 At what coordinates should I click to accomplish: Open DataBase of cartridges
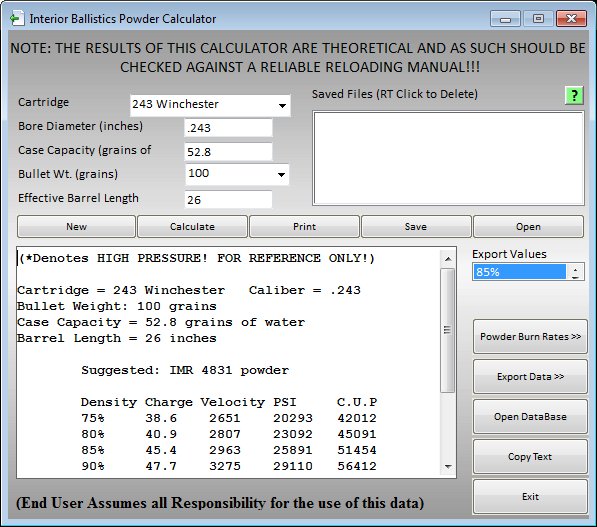[x=530, y=417]
